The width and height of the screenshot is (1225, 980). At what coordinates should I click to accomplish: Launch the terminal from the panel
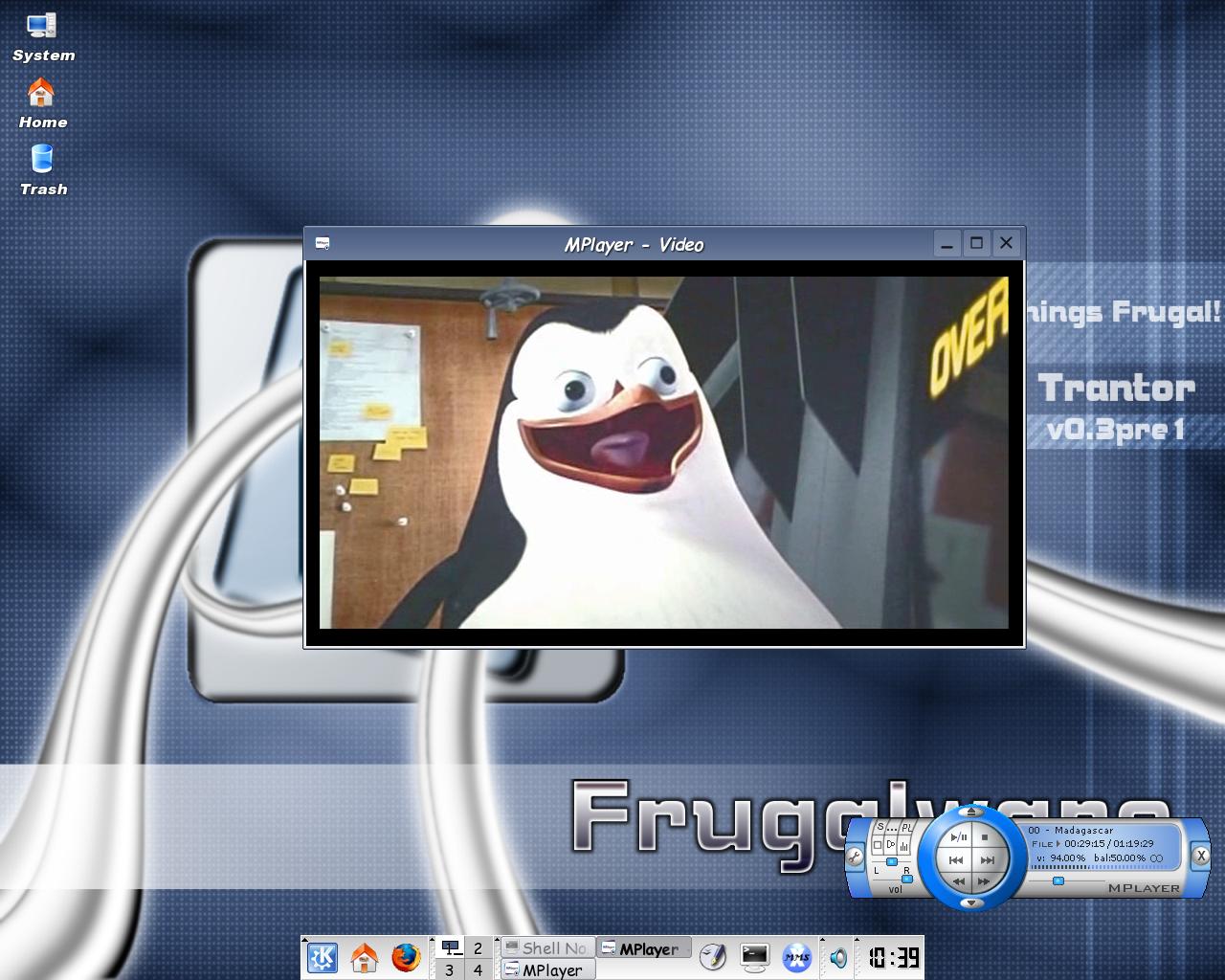tap(755, 957)
